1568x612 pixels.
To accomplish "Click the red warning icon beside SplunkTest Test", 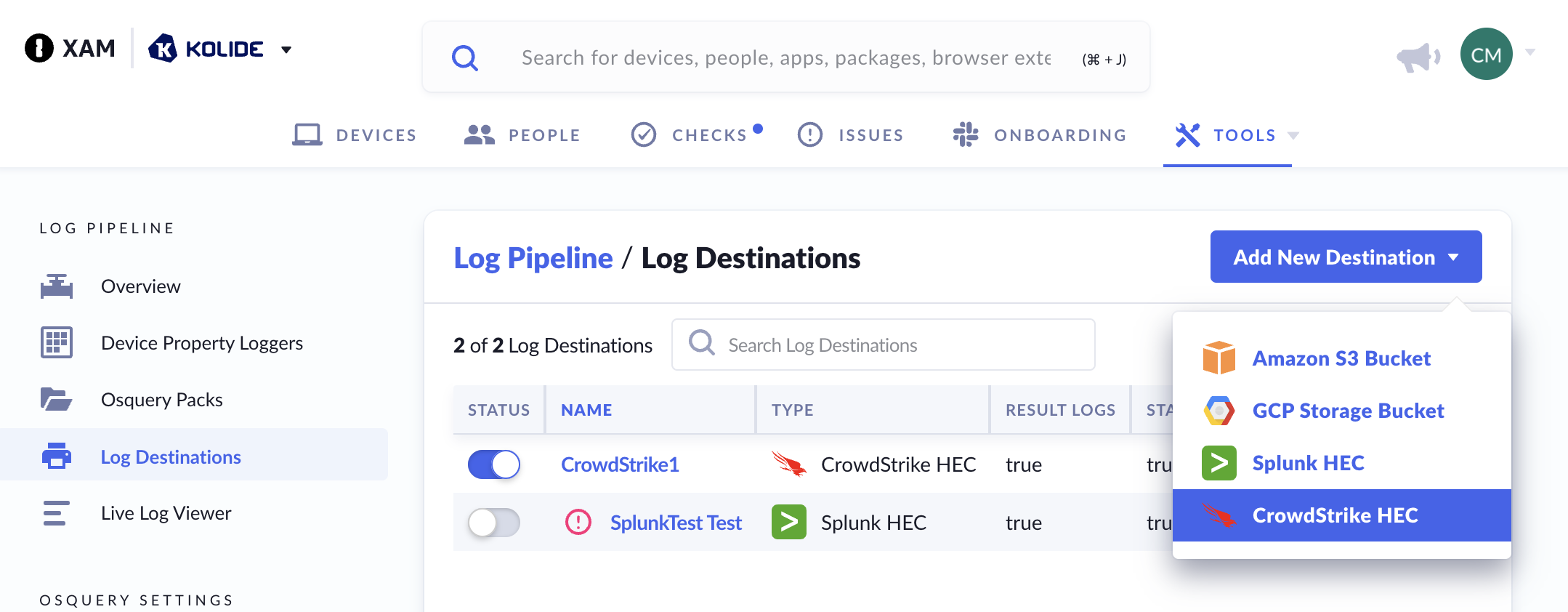I will pos(578,522).
